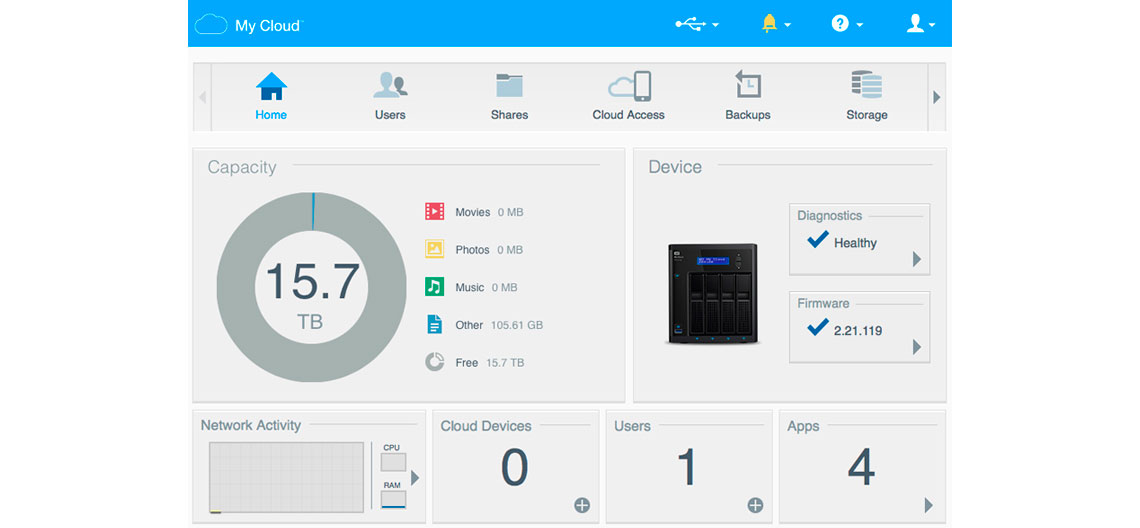This screenshot has width=1140, height=528.
Task: Click the firmware version 2.21.119
Action: coord(858,331)
